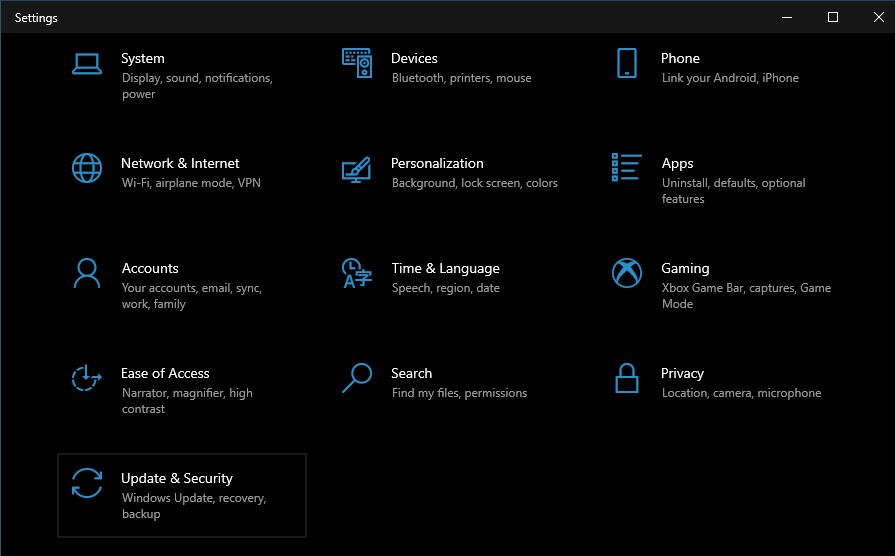This screenshot has height=556, width=895.
Task: Click the Update & Security refresh arrows icon
Action: [87, 483]
